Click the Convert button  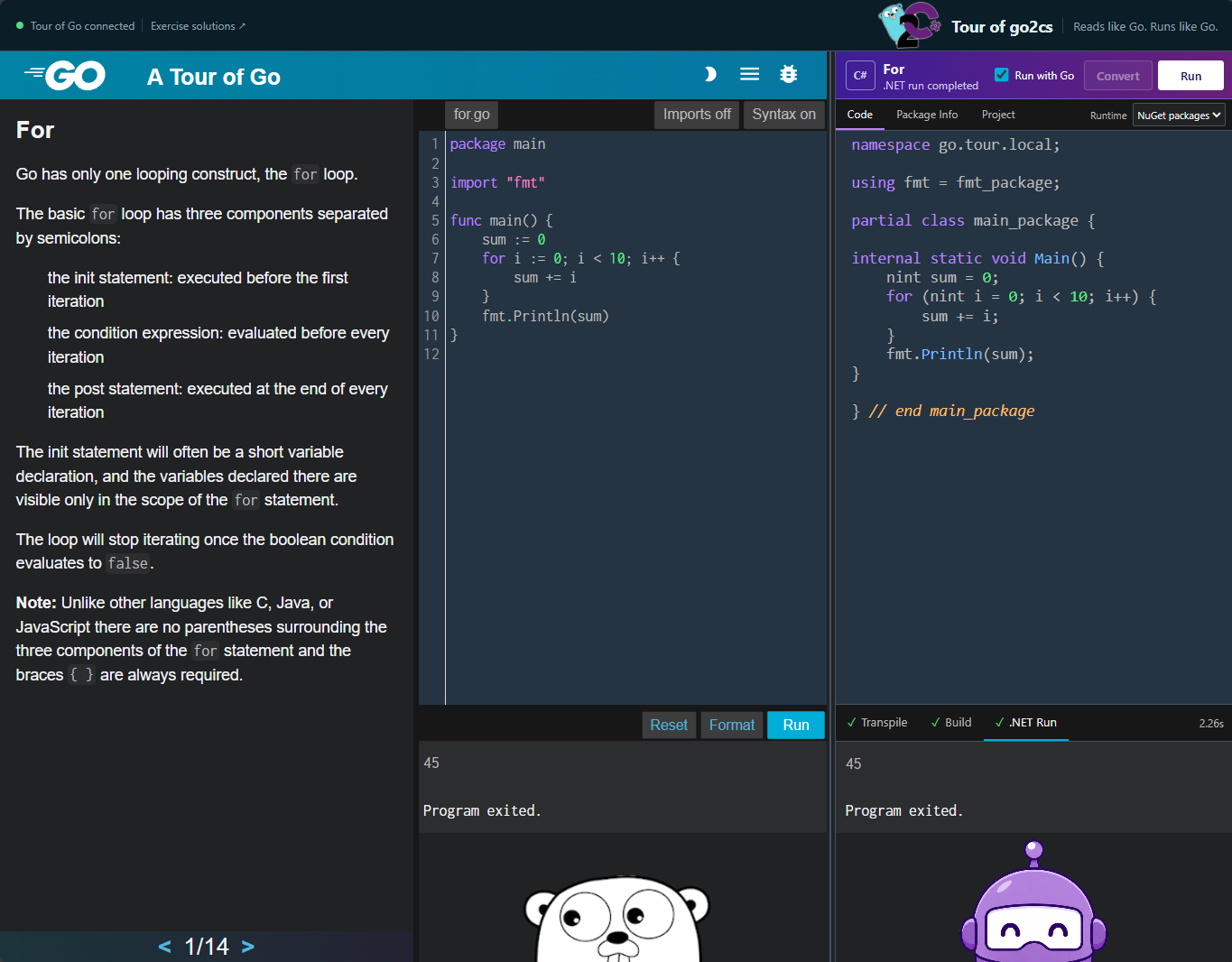(x=1118, y=76)
